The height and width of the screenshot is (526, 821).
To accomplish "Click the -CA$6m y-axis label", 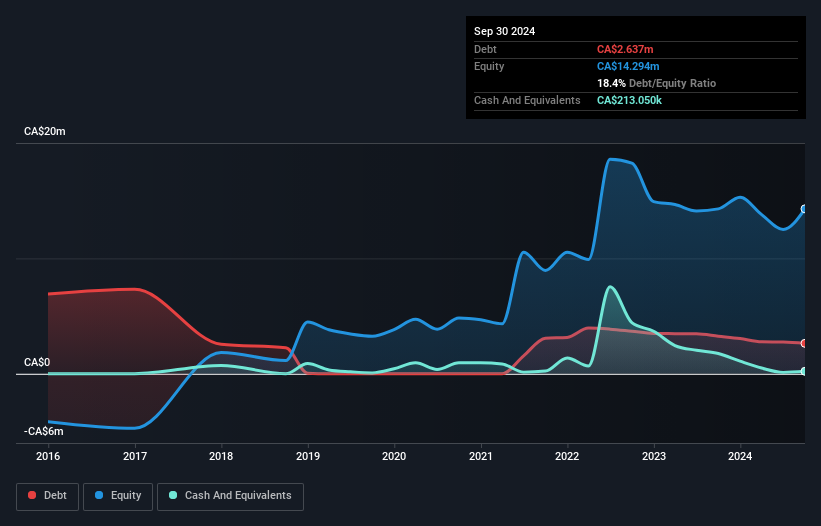I will point(43,431).
